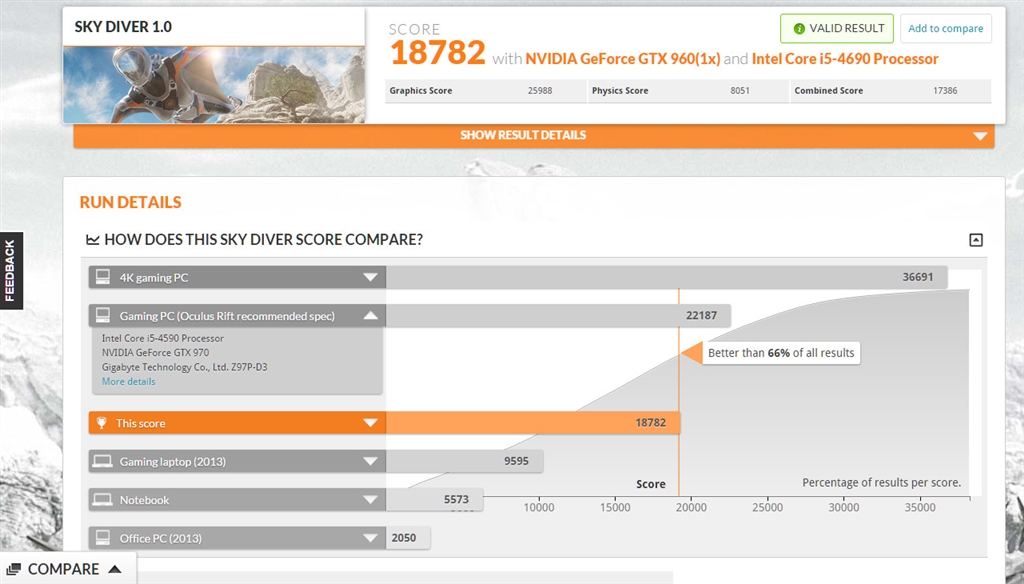Select the 5573 score bar
Screen dimensions: 1024x584
(x=434, y=500)
